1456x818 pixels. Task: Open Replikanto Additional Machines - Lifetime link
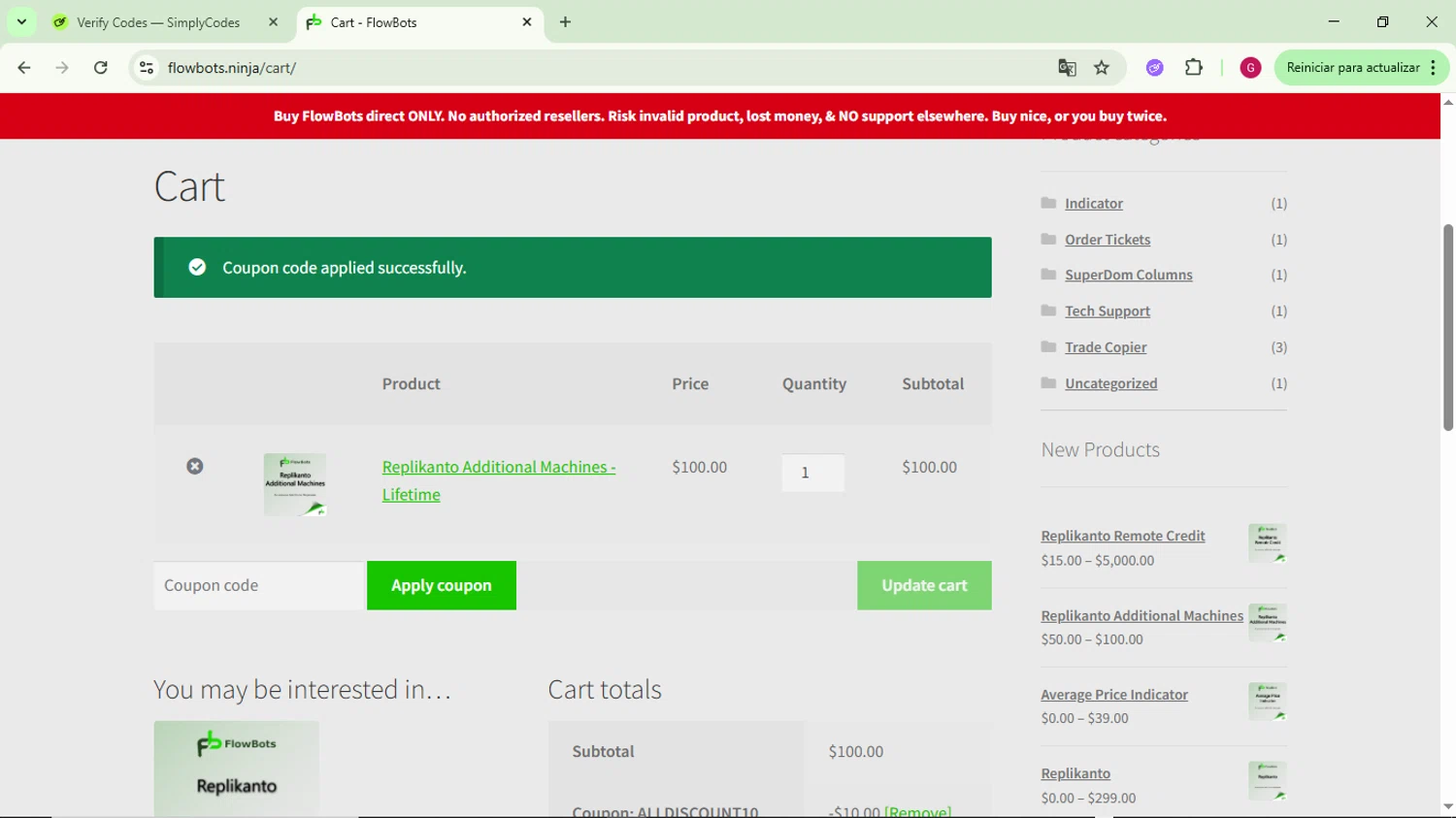point(499,480)
